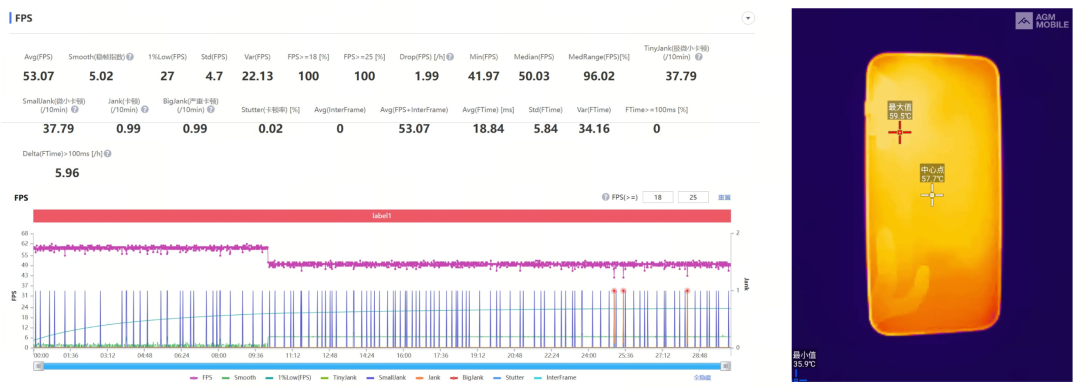Toggle 1%Low(FPS) series in legend
1080x388 pixels.
pos(288,378)
